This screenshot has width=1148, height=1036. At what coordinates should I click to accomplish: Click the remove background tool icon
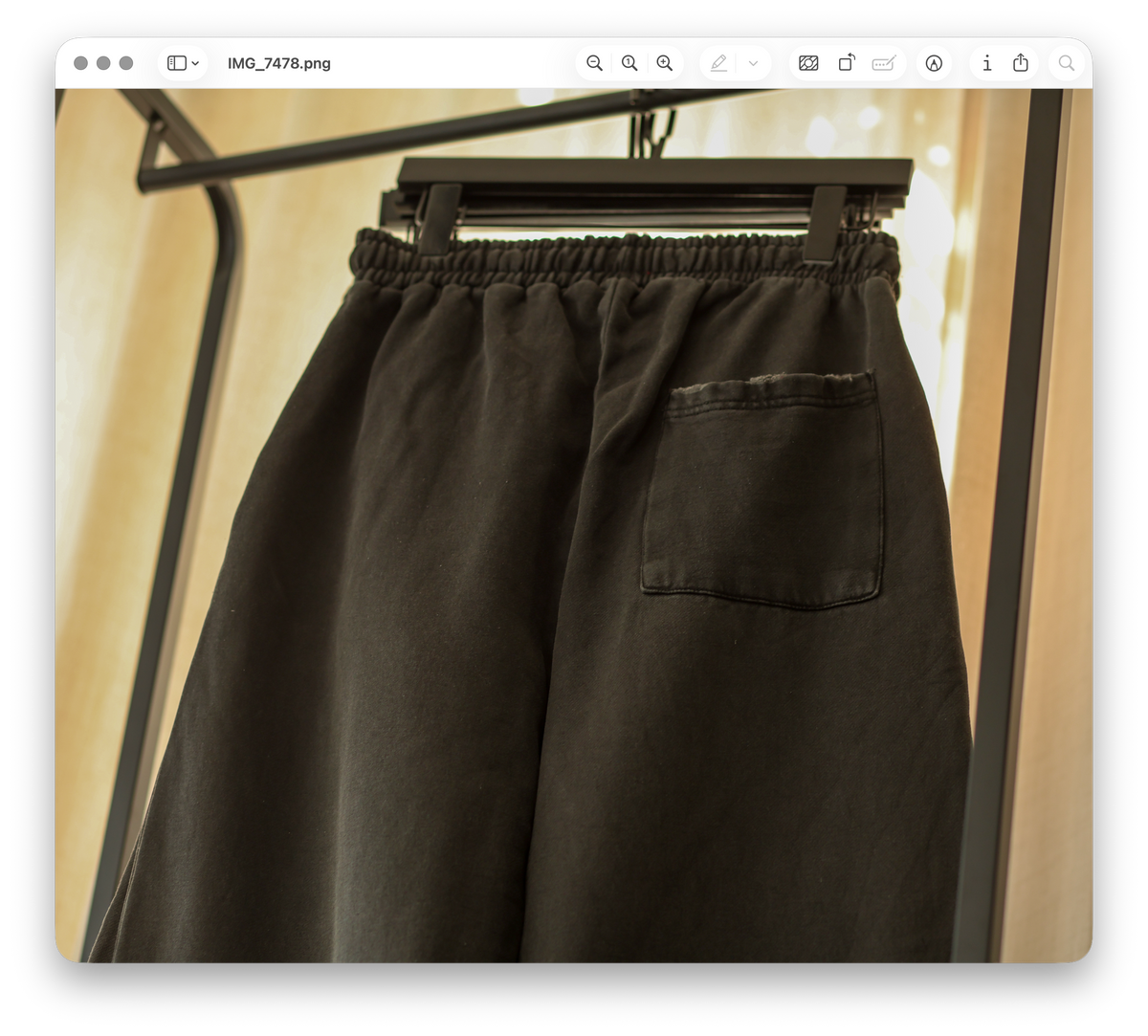[808, 63]
